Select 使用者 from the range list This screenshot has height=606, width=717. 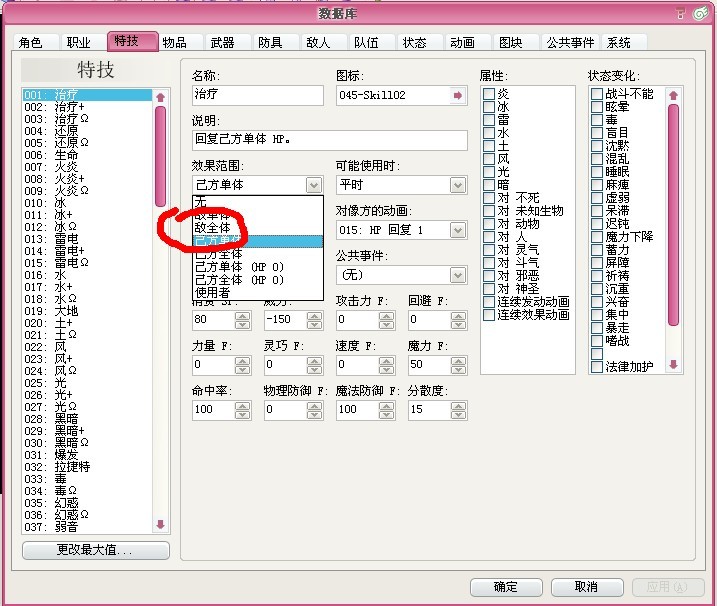pyautogui.click(x=258, y=292)
